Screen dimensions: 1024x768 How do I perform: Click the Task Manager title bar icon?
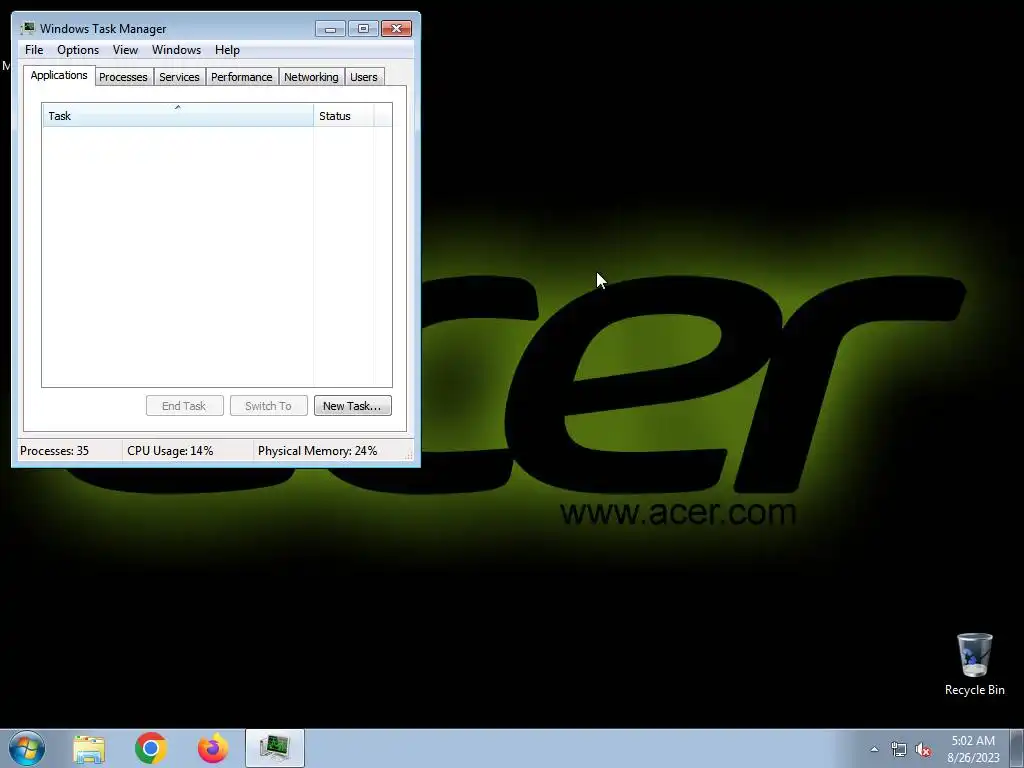tap(27, 28)
